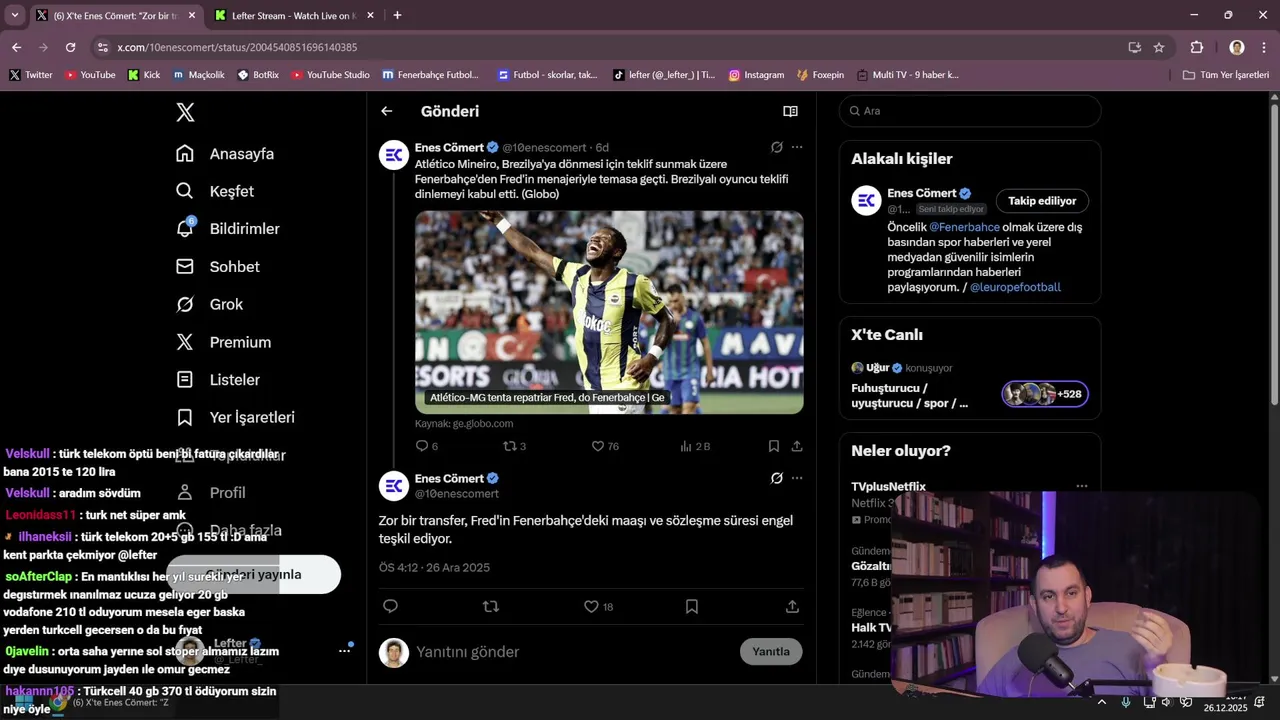Click Yanıtla button
1280x720 pixels.
tap(771, 652)
